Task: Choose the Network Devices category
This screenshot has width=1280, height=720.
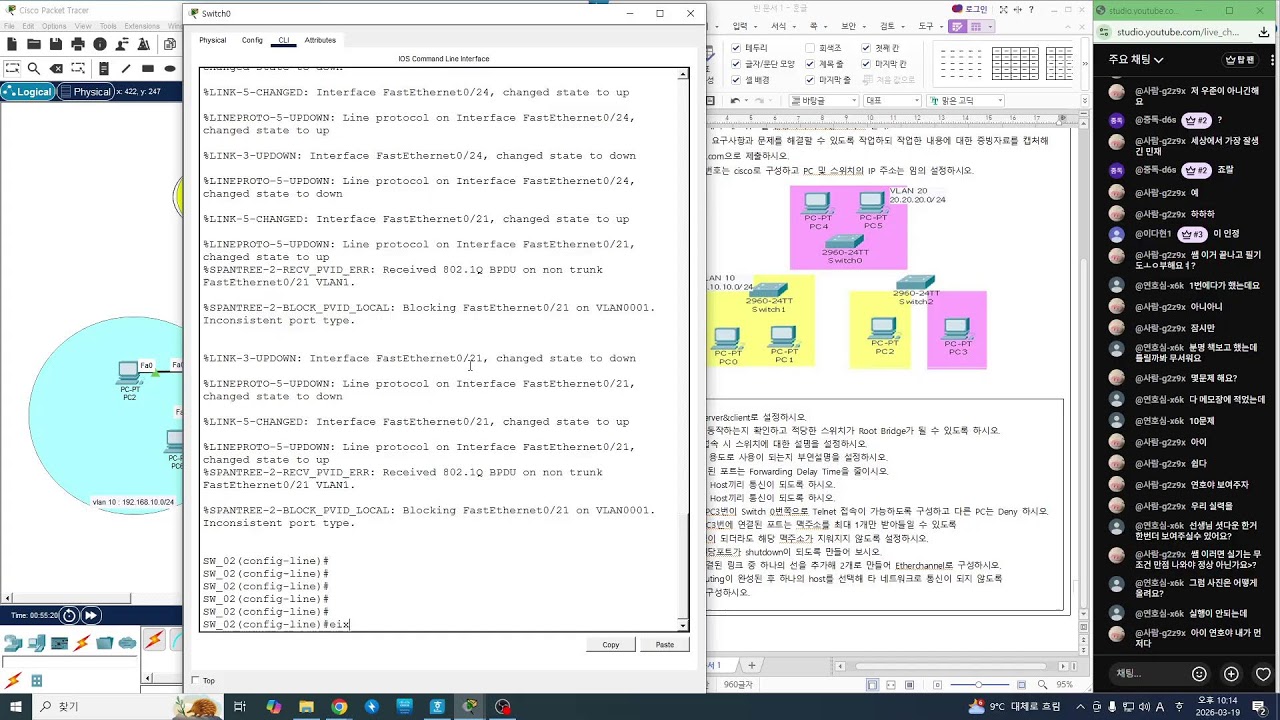Action: (x=13, y=643)
